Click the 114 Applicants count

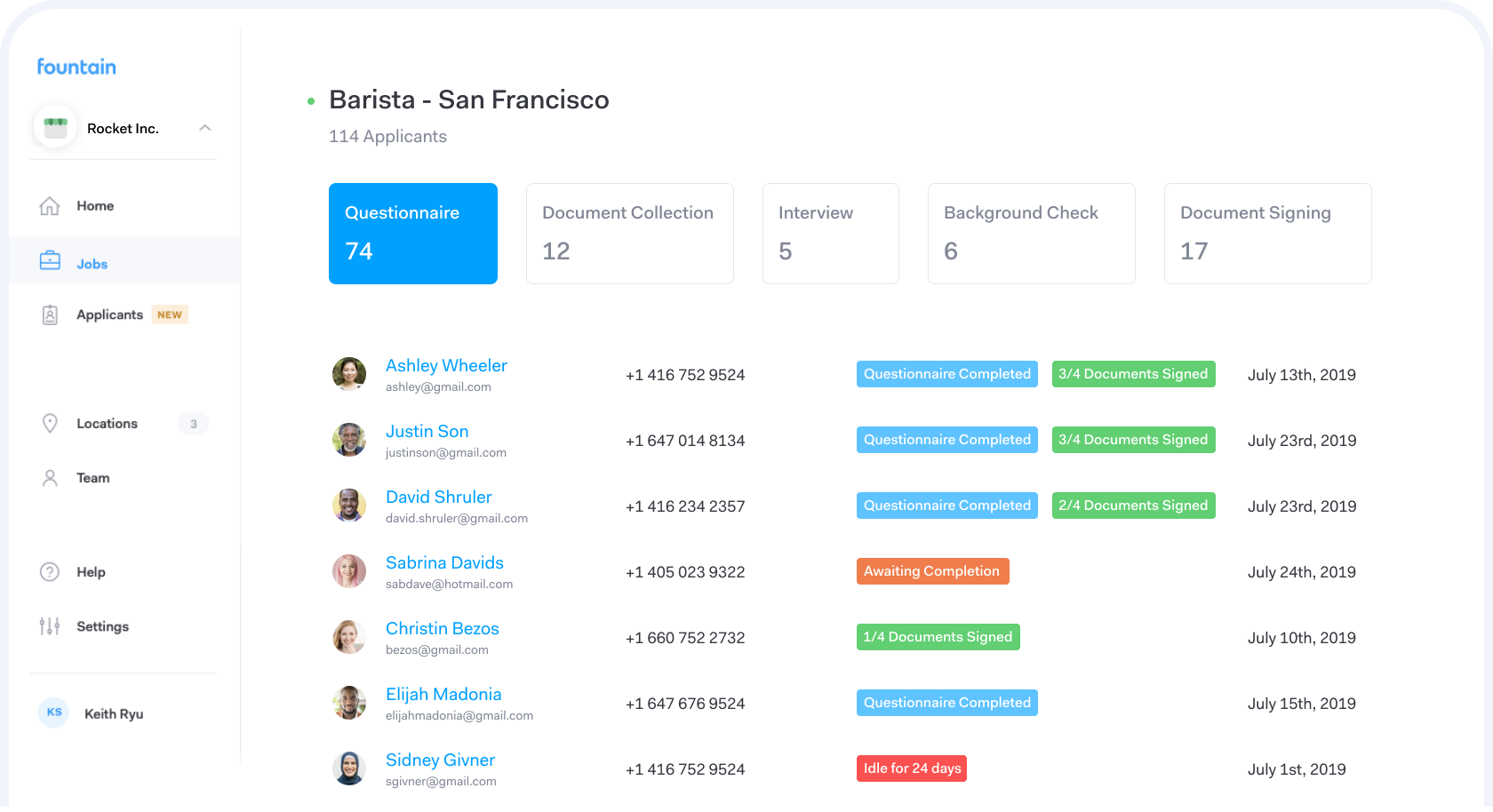pyautogui.click(x=387, y=137)
